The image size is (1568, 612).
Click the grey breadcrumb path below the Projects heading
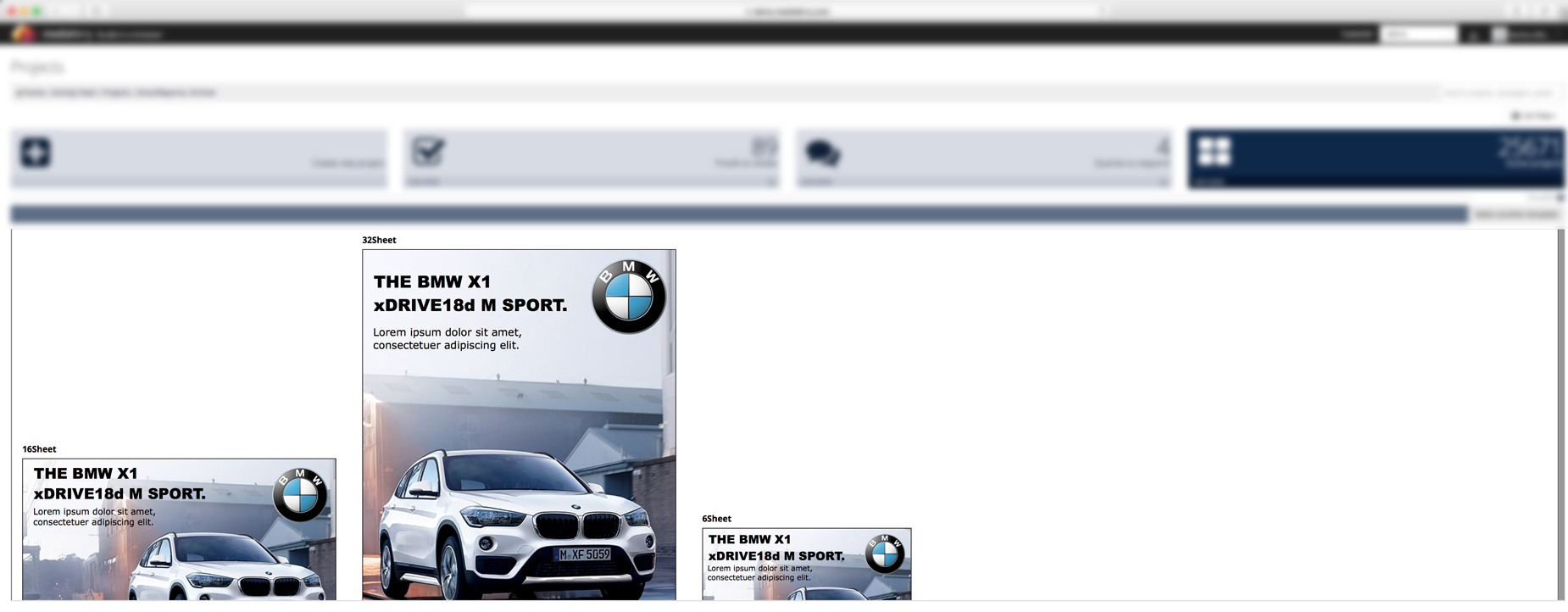point(116,92)
